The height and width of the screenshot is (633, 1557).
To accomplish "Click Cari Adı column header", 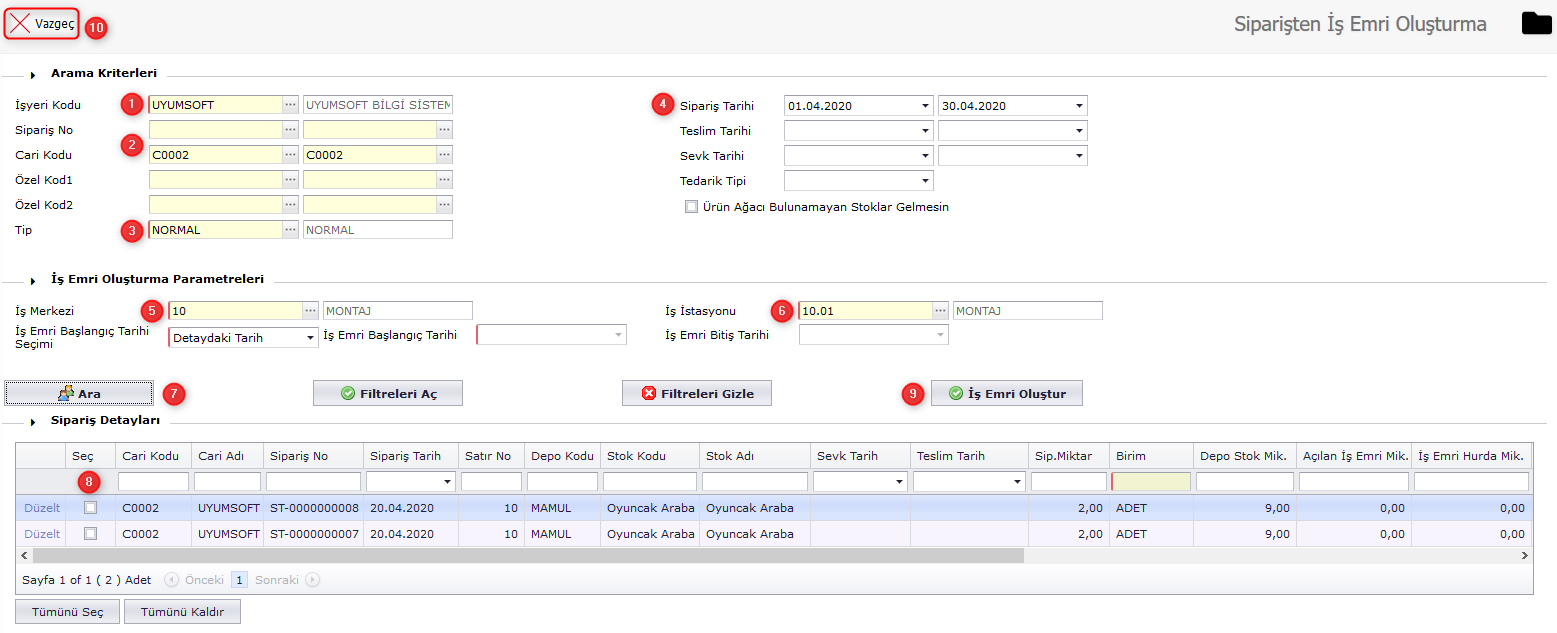I will pos(227,456).
